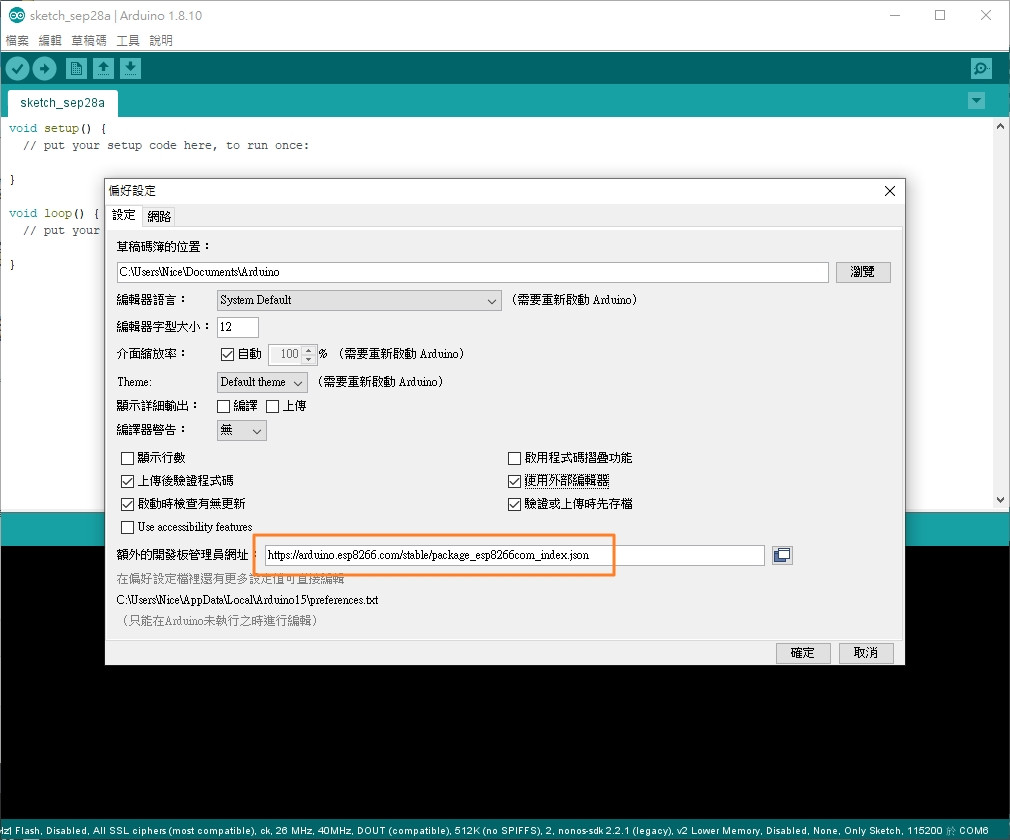
Task: Click the interface scale value 100 field
Action: 285,354
